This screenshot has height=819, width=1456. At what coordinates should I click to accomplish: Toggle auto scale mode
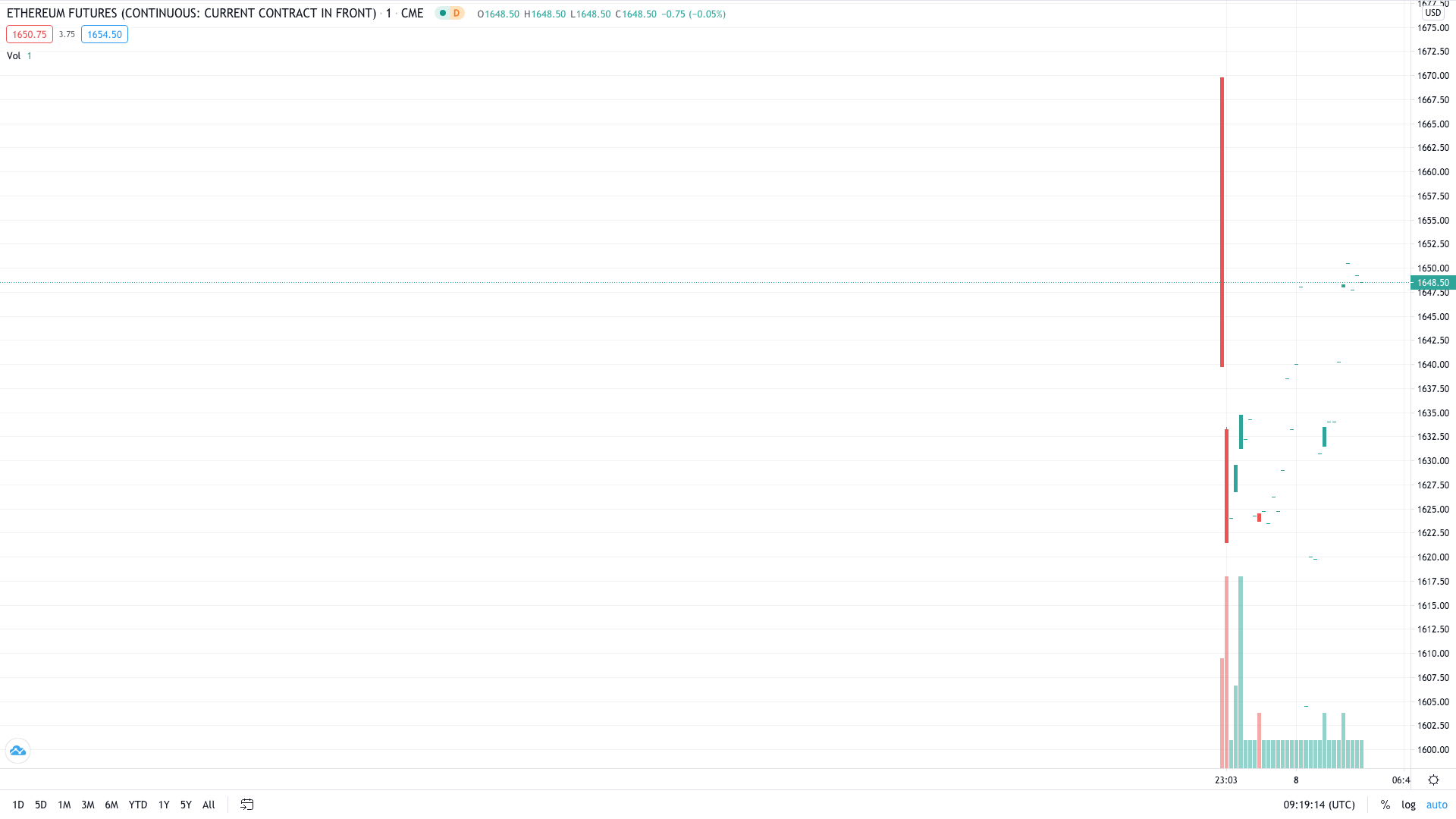[1436, 805]
